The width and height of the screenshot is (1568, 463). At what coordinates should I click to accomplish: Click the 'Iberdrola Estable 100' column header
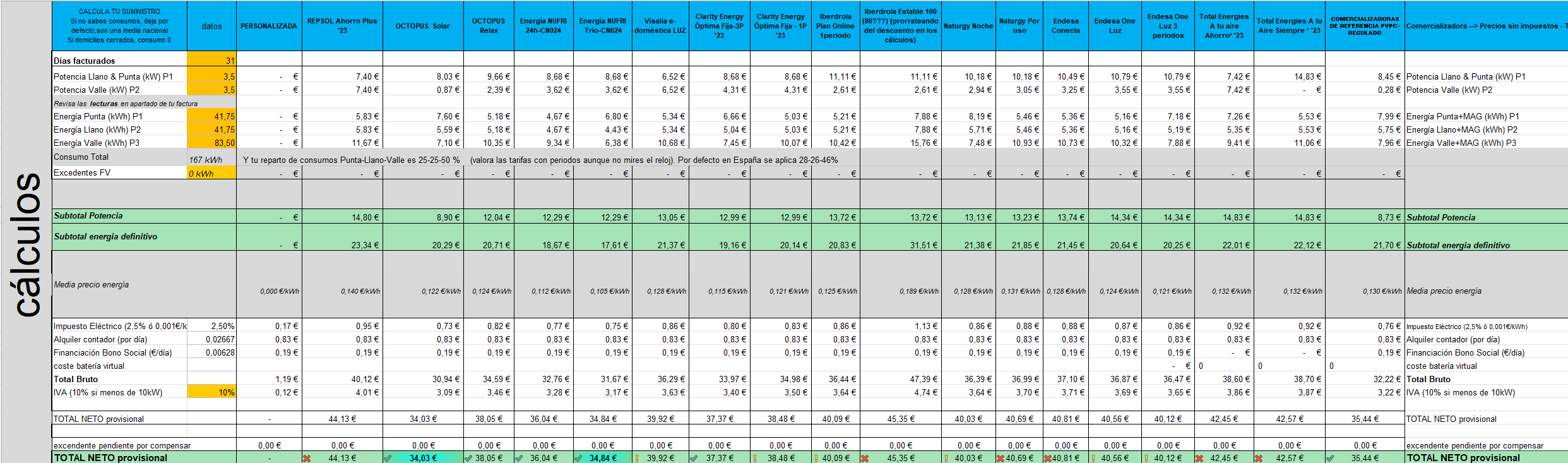(900, 26)
